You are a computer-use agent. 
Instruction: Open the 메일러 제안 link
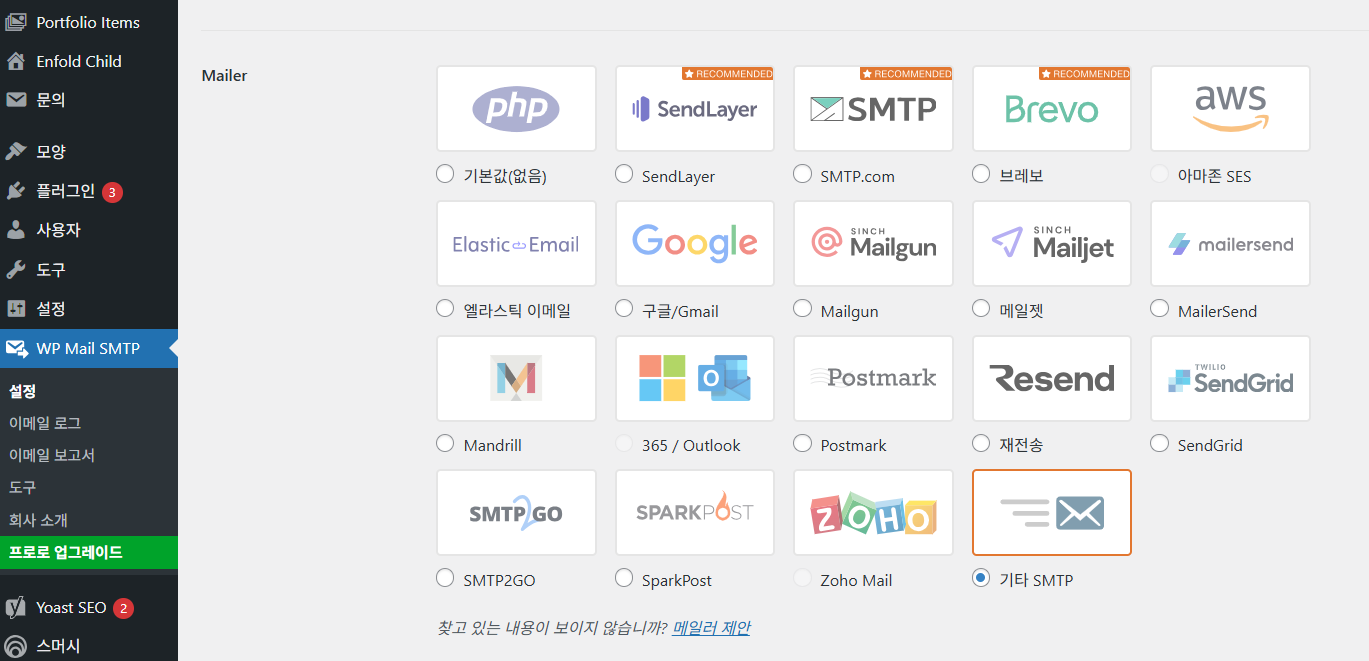(711, 628)
